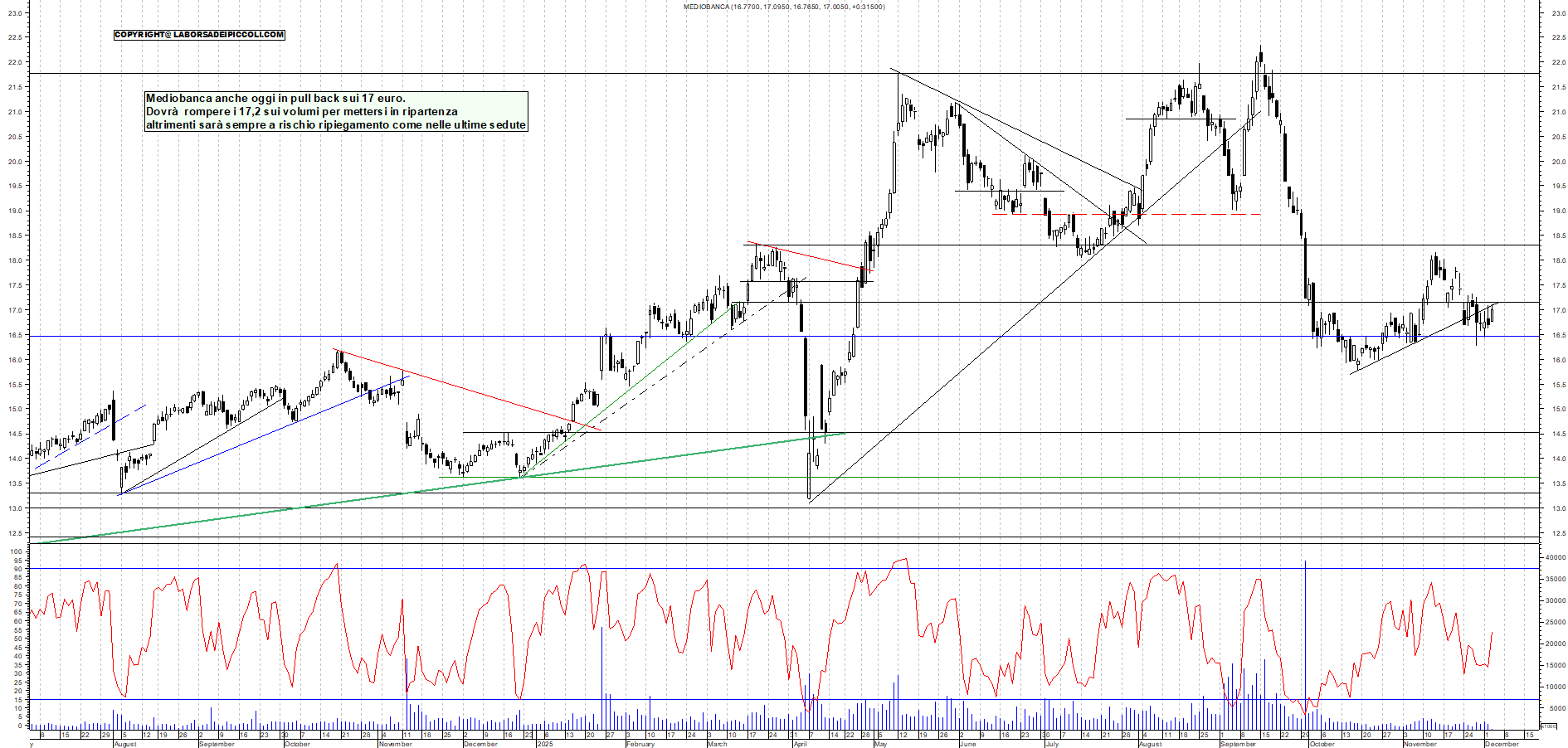
Task: Click the November label at the axis right side
Action: click(x=1419, y=744)
